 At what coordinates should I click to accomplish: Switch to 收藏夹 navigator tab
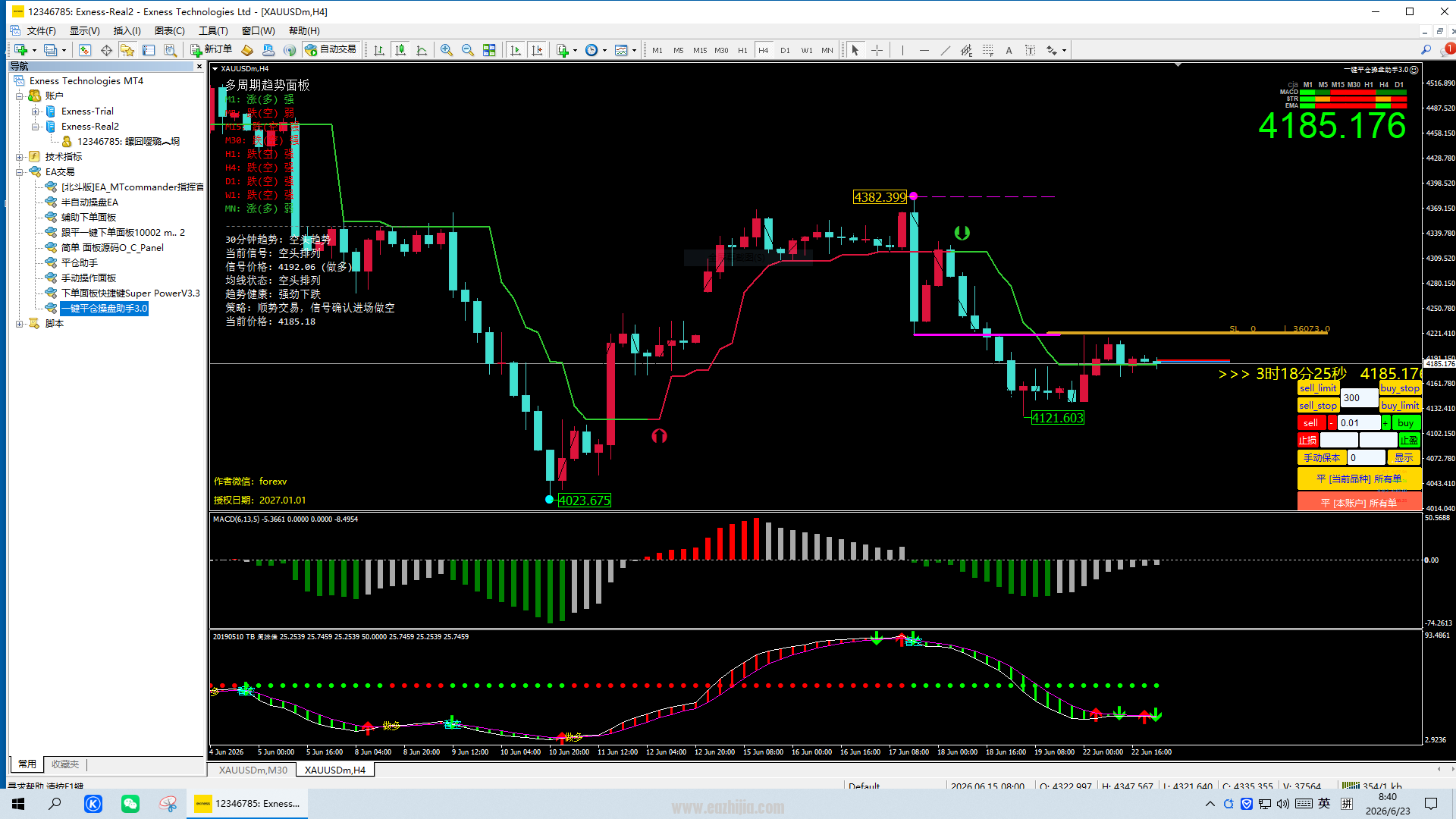coord(65,764)
